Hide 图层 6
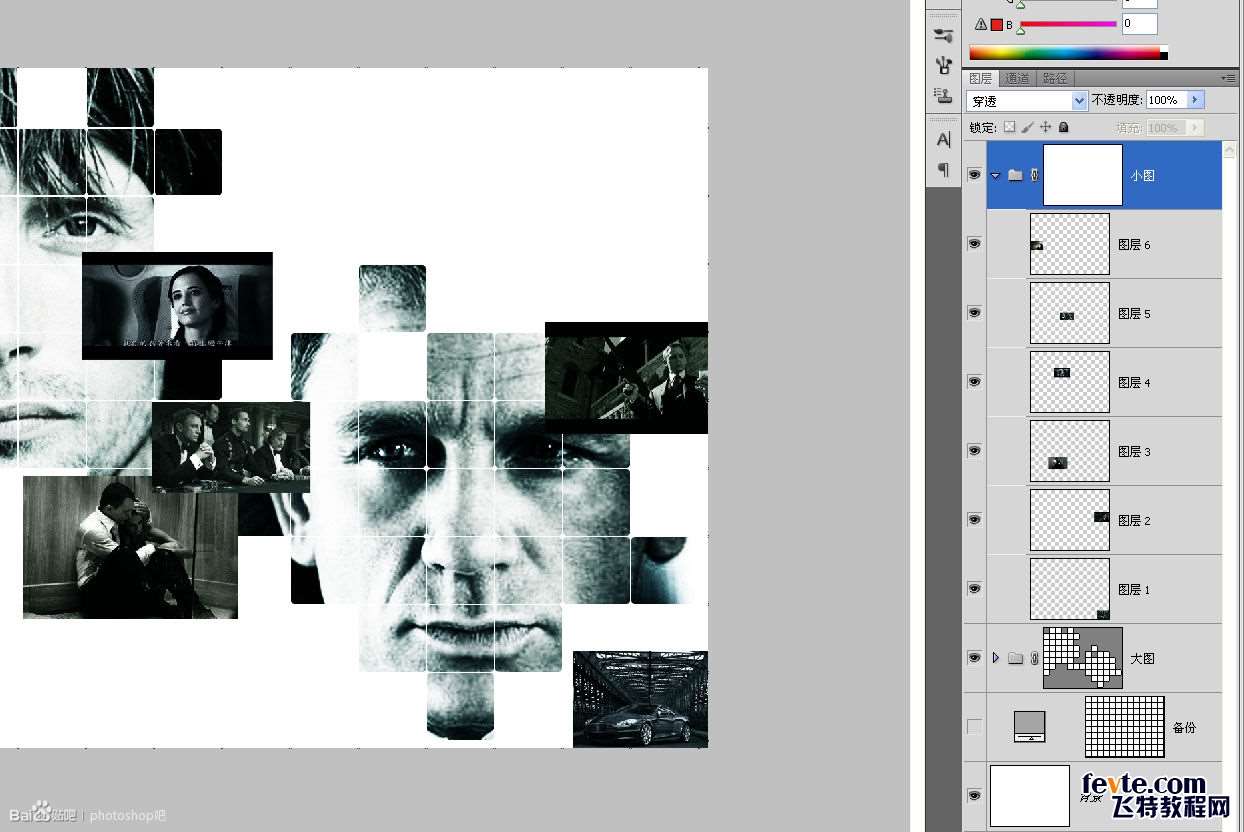The height and width of the screenshot is (832, 1244). coord(974,244)
